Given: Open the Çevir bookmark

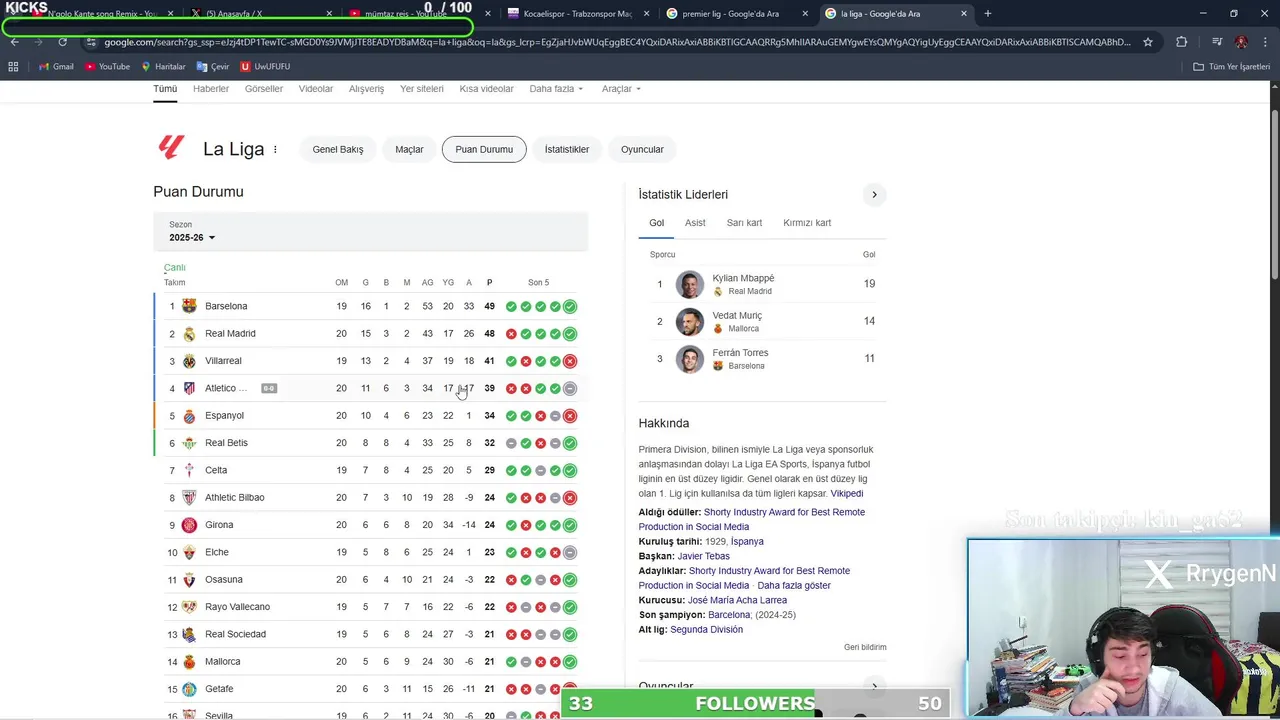Looking at the screenshot, I should click(x=213, y=66).
